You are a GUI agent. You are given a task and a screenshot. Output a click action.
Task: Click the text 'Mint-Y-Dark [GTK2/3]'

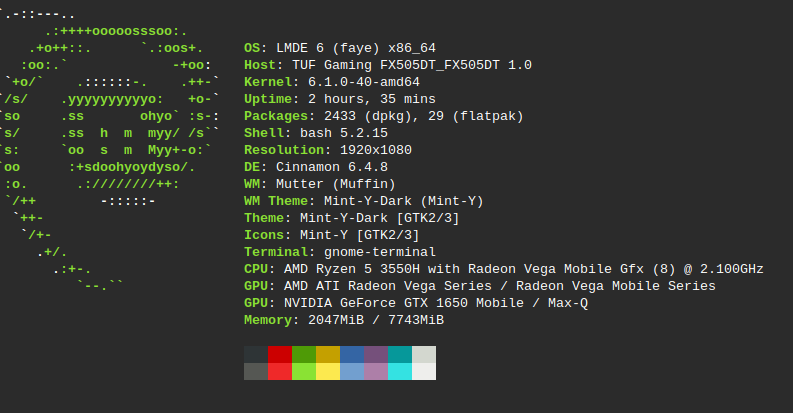click(x=379, y=218)
